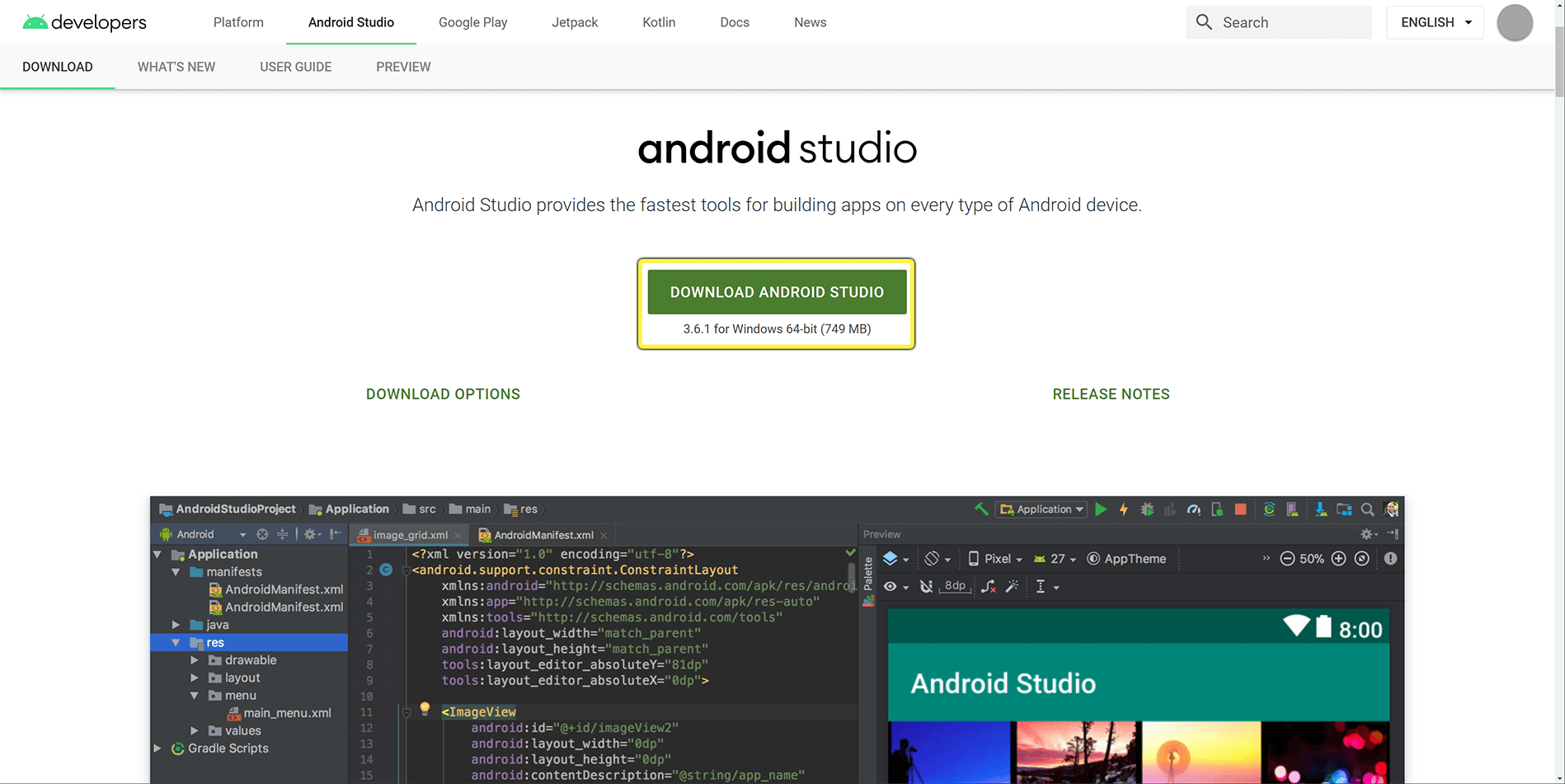This screenshot has width=1565, height=784.
Task: Click the zoom in plus icon near 50%
Action: (1339, 559)
